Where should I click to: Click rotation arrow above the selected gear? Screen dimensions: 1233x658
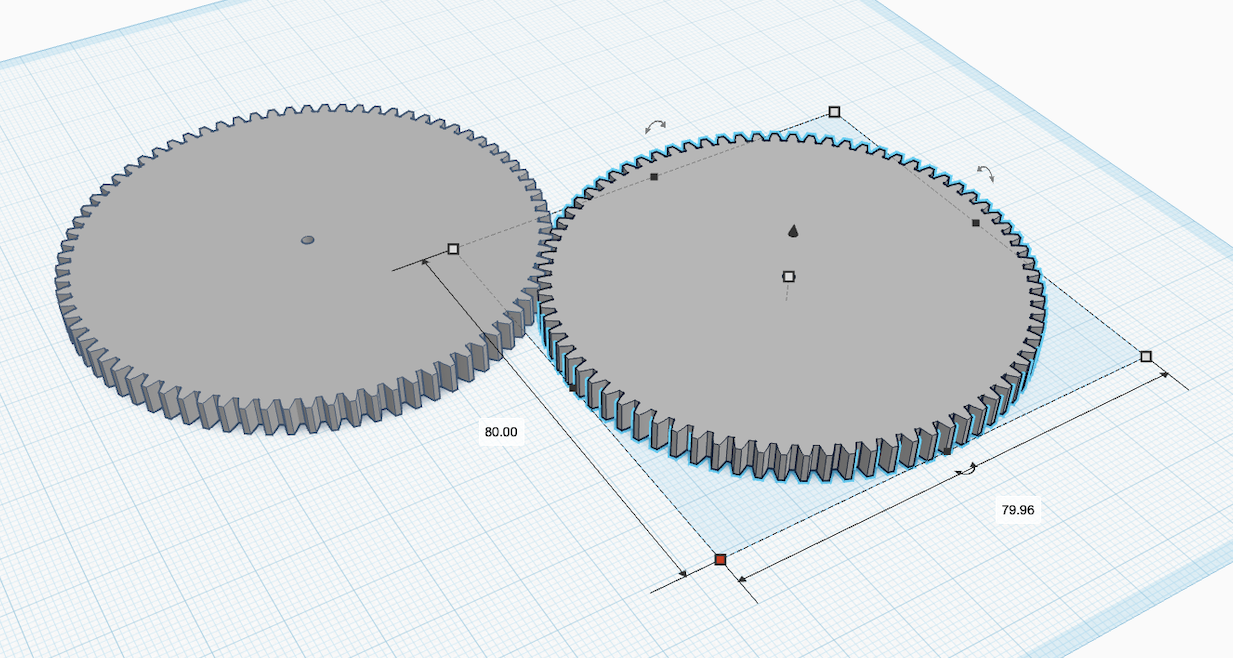655,127
